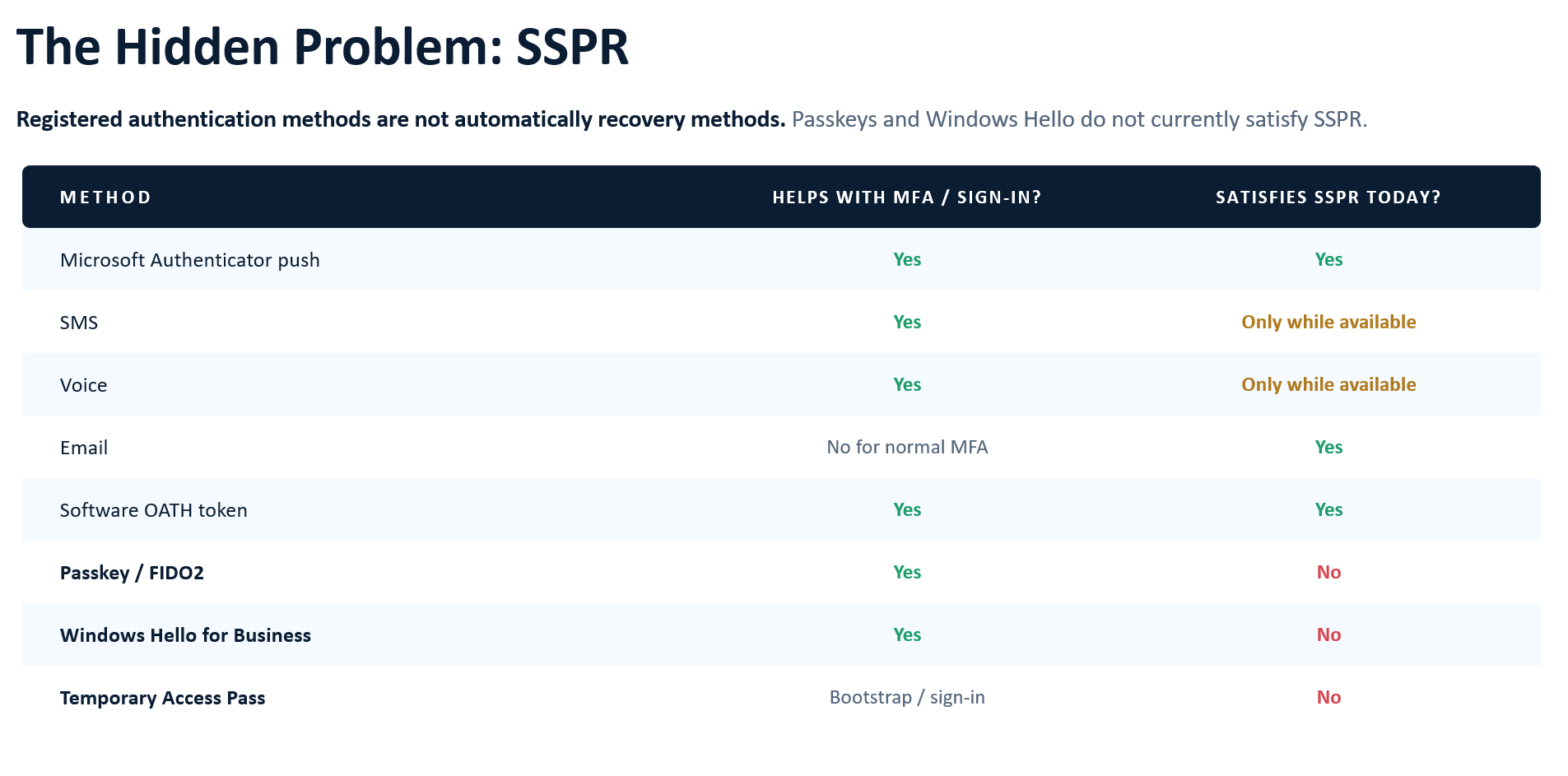Click the SSPR "Yes" for Microsoft Authenticator push

(x=1328, y=259)
